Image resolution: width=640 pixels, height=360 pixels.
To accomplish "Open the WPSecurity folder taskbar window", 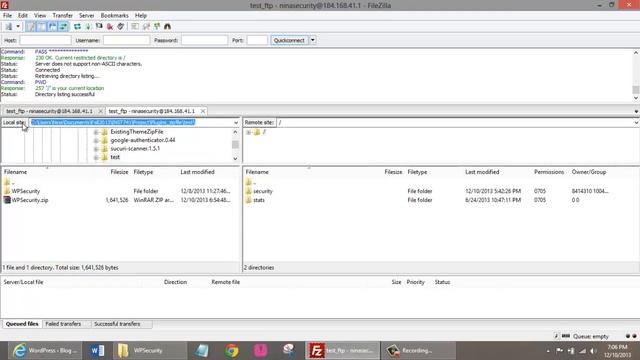I will (150, 350).
